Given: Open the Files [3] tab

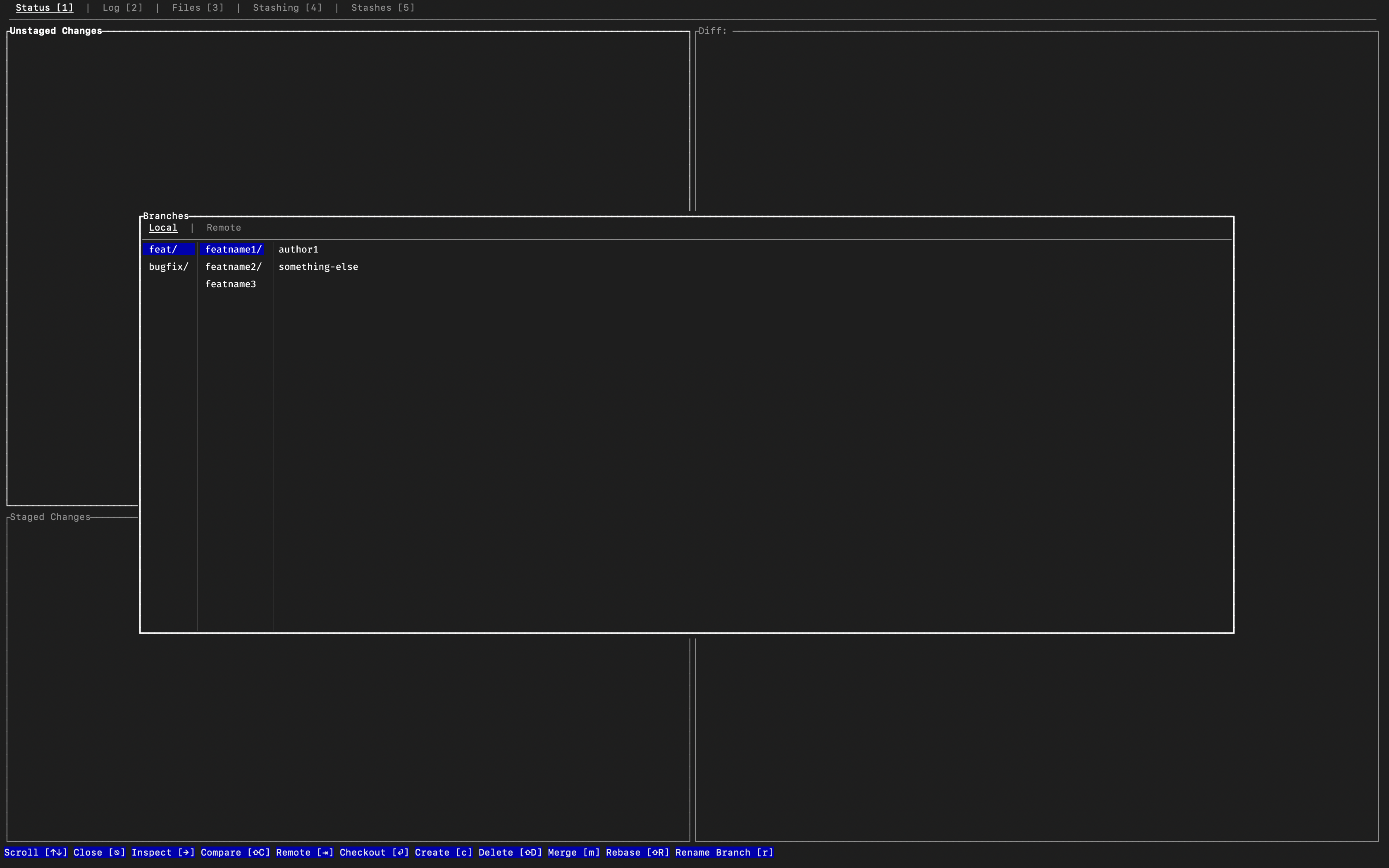Looking at the screenshot, I should coord(198,7).
